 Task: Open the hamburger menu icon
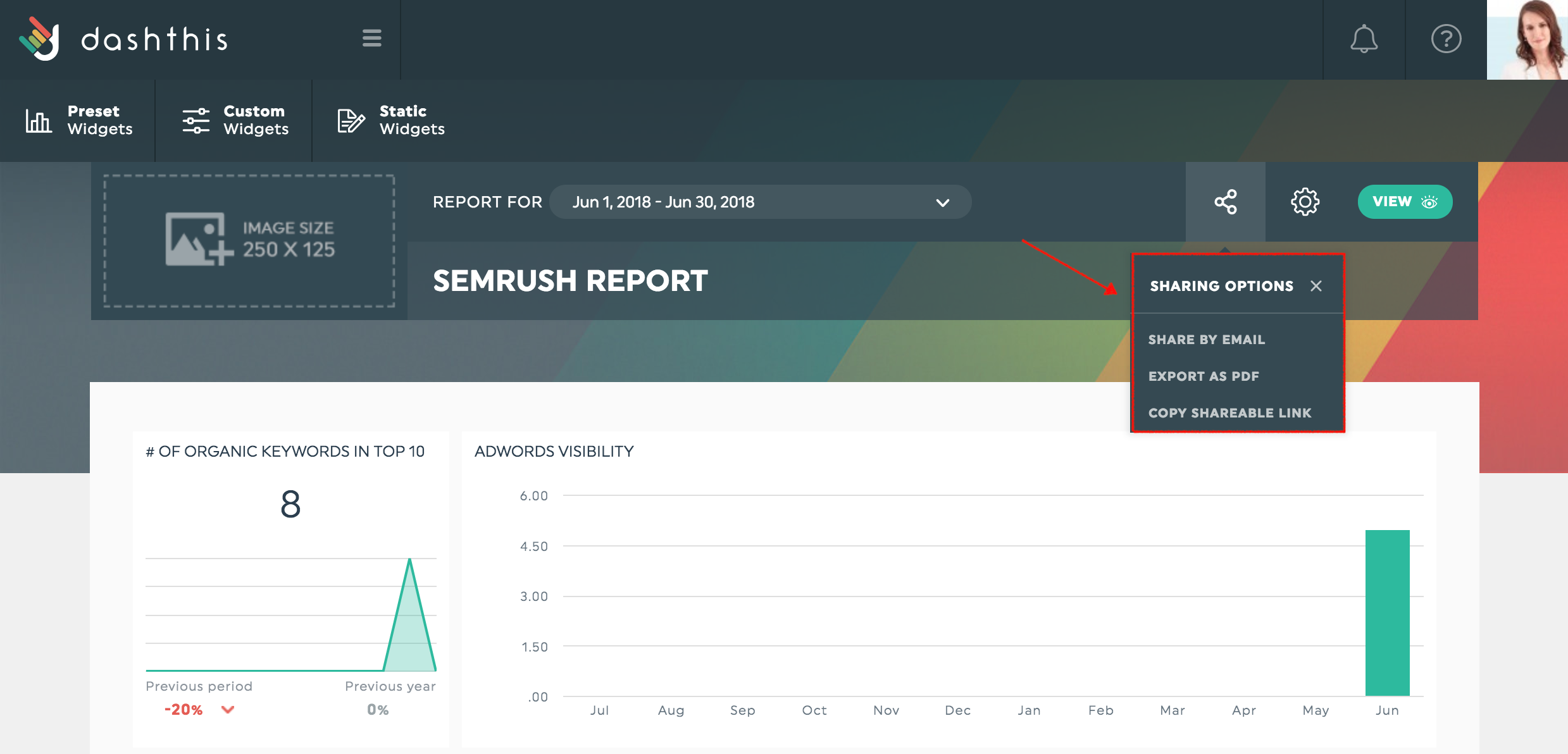coord(372,39)
